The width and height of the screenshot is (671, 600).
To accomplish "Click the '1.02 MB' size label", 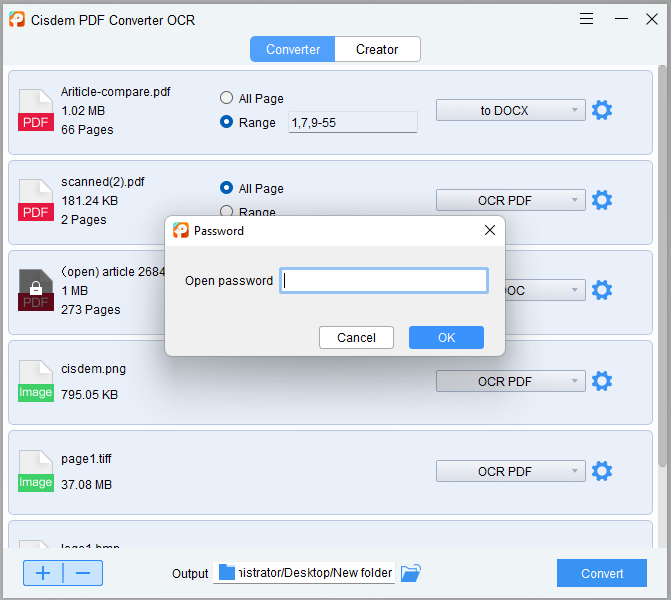I will click(83, 111).
